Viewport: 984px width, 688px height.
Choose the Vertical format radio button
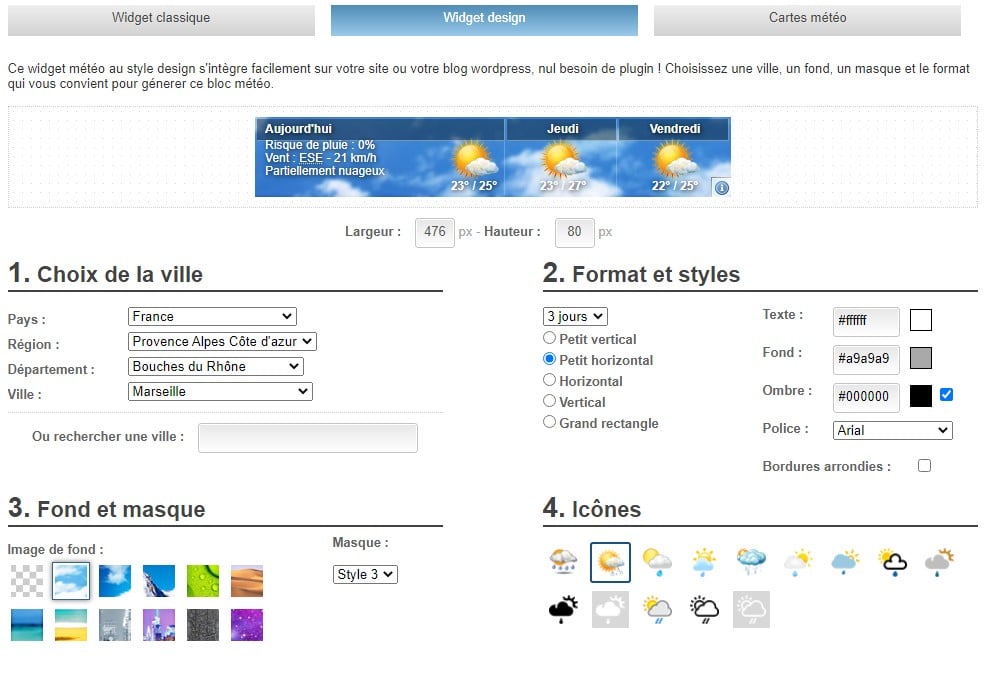[x=549, y=400]
